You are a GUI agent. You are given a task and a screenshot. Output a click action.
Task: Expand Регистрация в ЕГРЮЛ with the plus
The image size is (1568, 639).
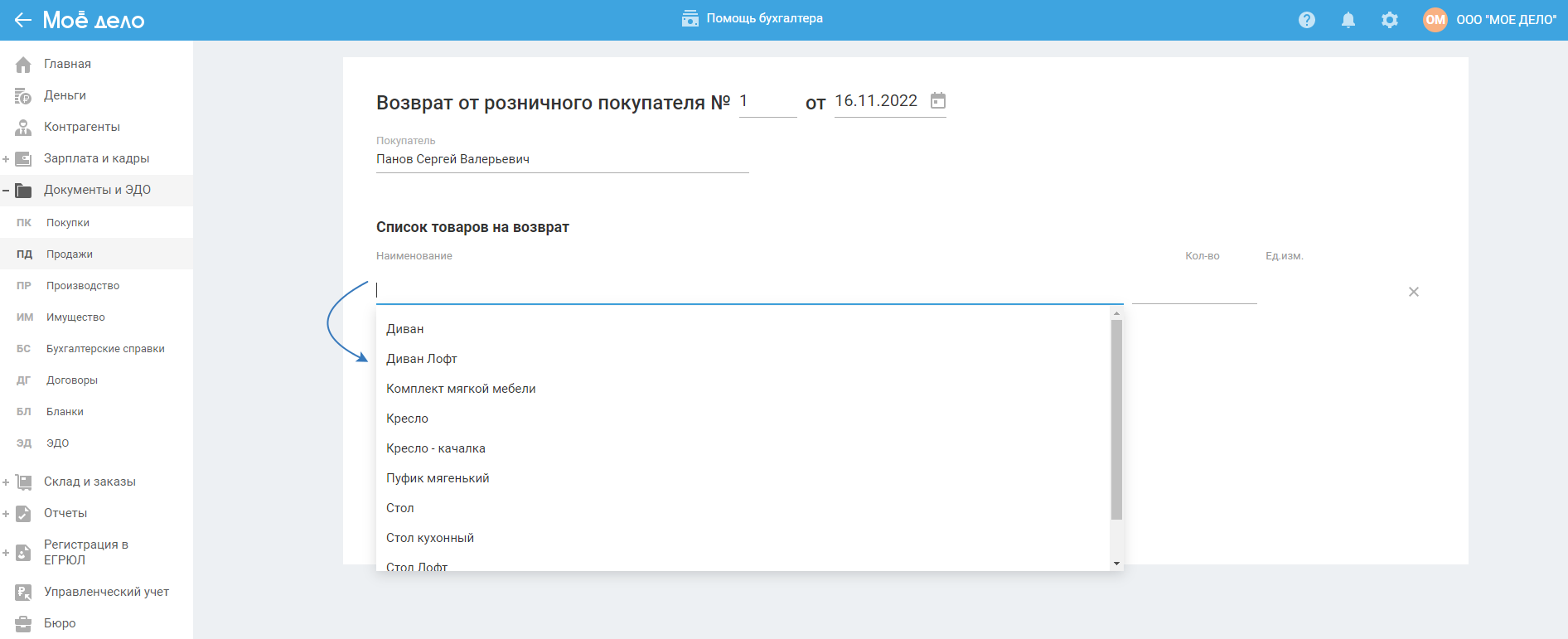click(6, 552)
